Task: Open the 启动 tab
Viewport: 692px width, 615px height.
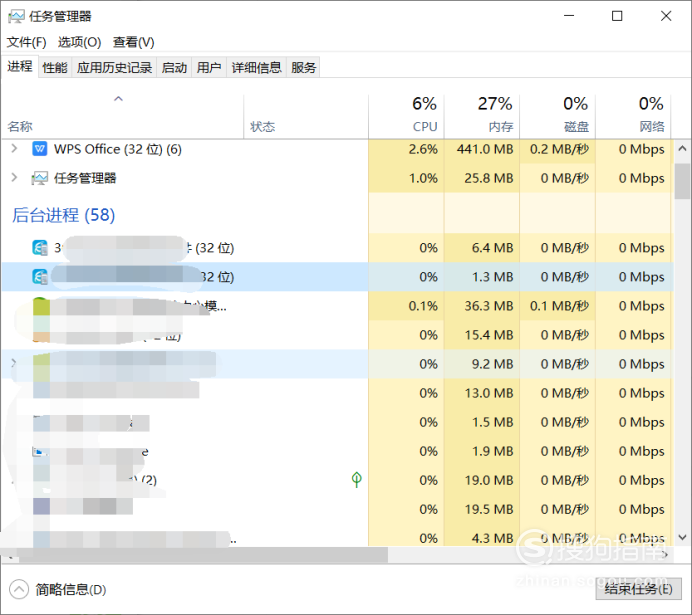Action: coord(174,68)
